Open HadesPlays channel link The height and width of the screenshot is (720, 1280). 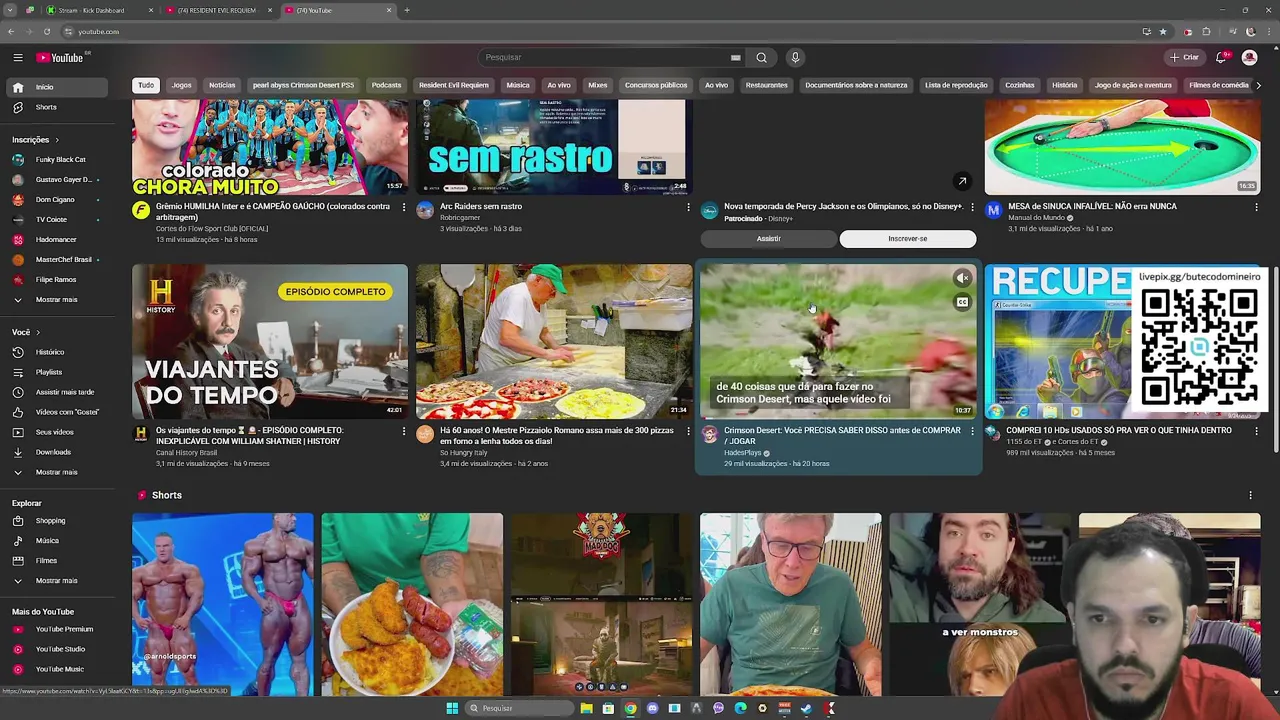743,453
